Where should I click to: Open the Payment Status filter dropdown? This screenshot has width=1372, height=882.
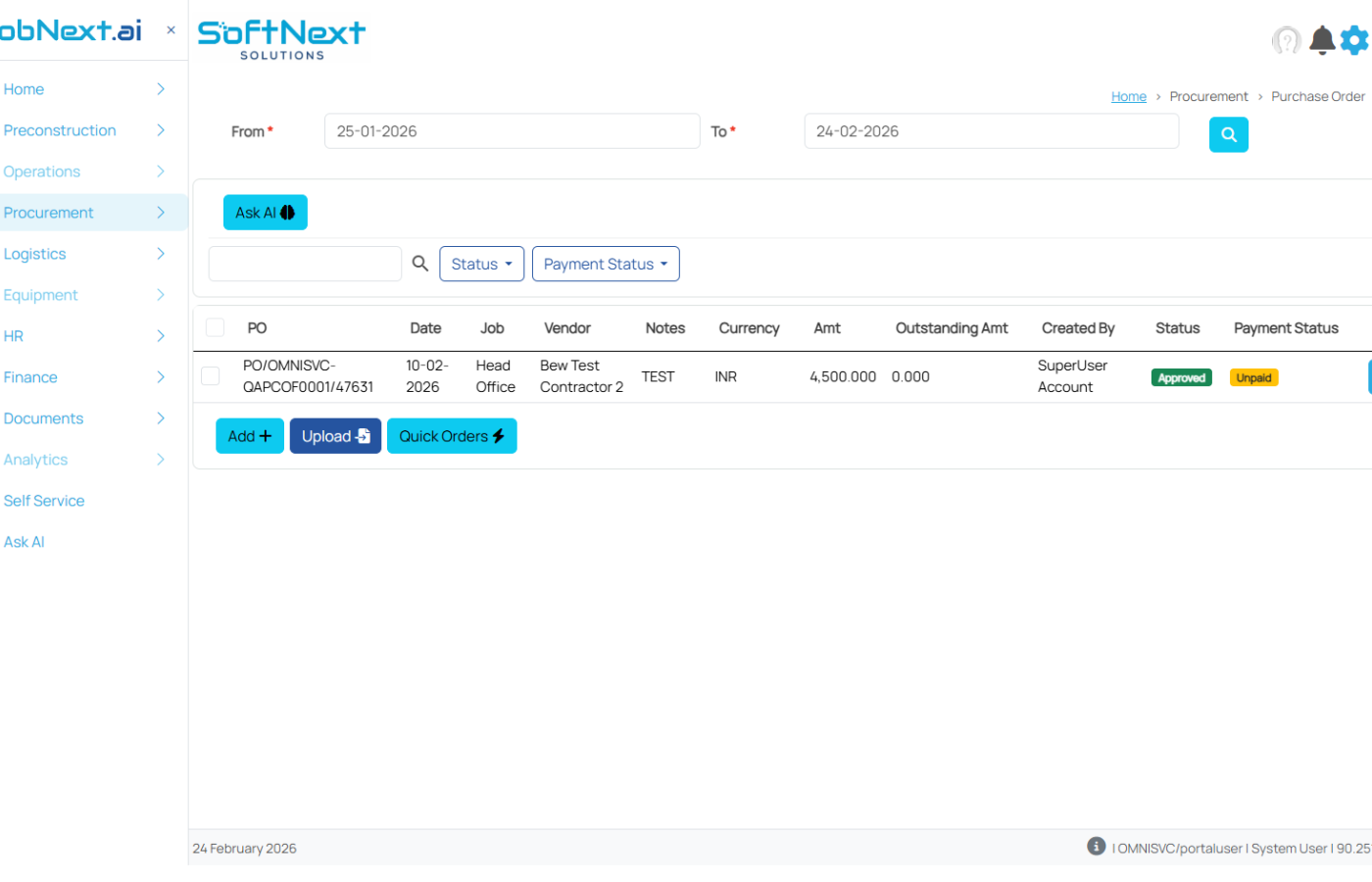coord(605,264)
